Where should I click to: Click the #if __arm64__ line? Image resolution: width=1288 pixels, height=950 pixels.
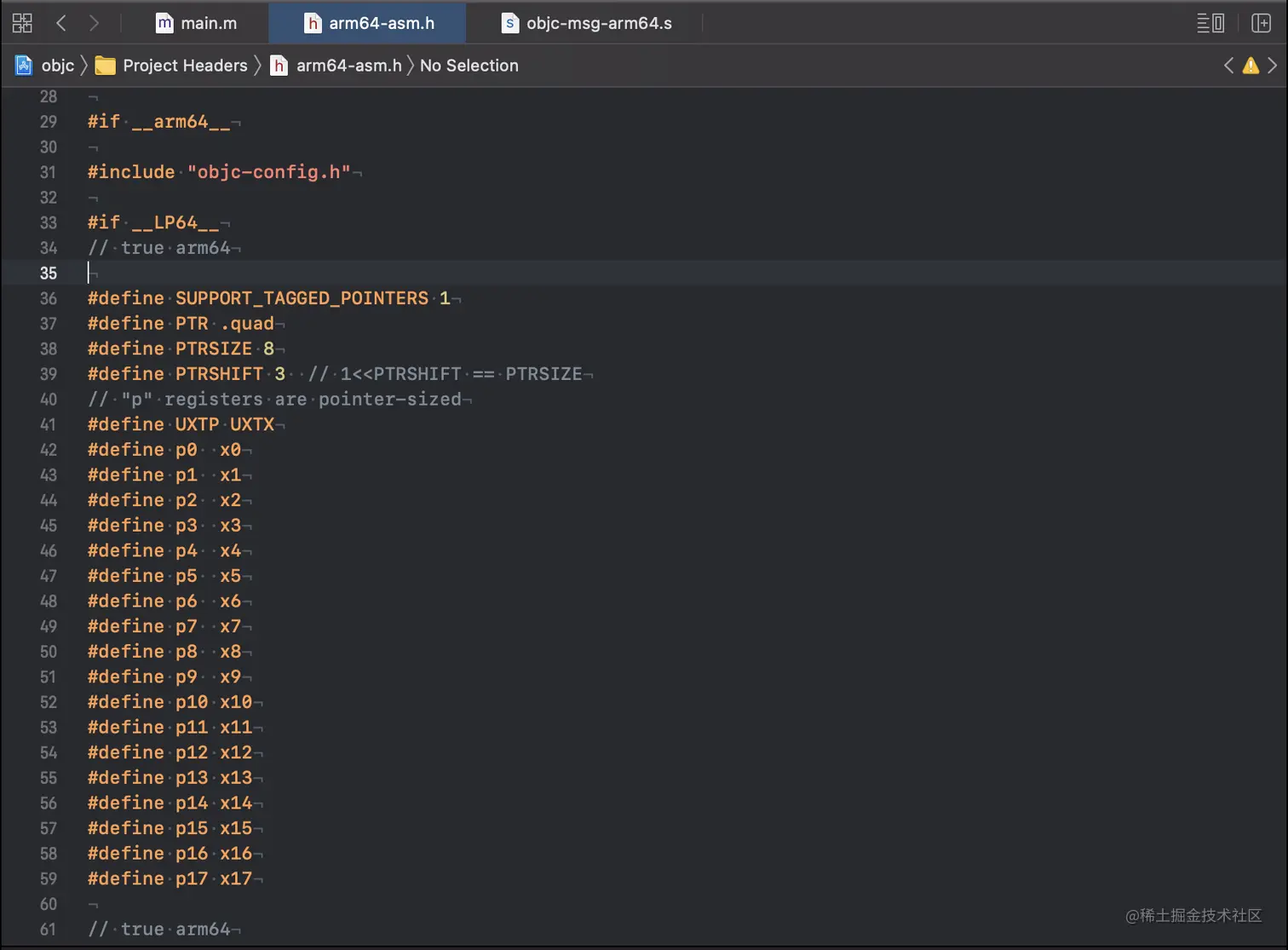[x=158, y=122]
